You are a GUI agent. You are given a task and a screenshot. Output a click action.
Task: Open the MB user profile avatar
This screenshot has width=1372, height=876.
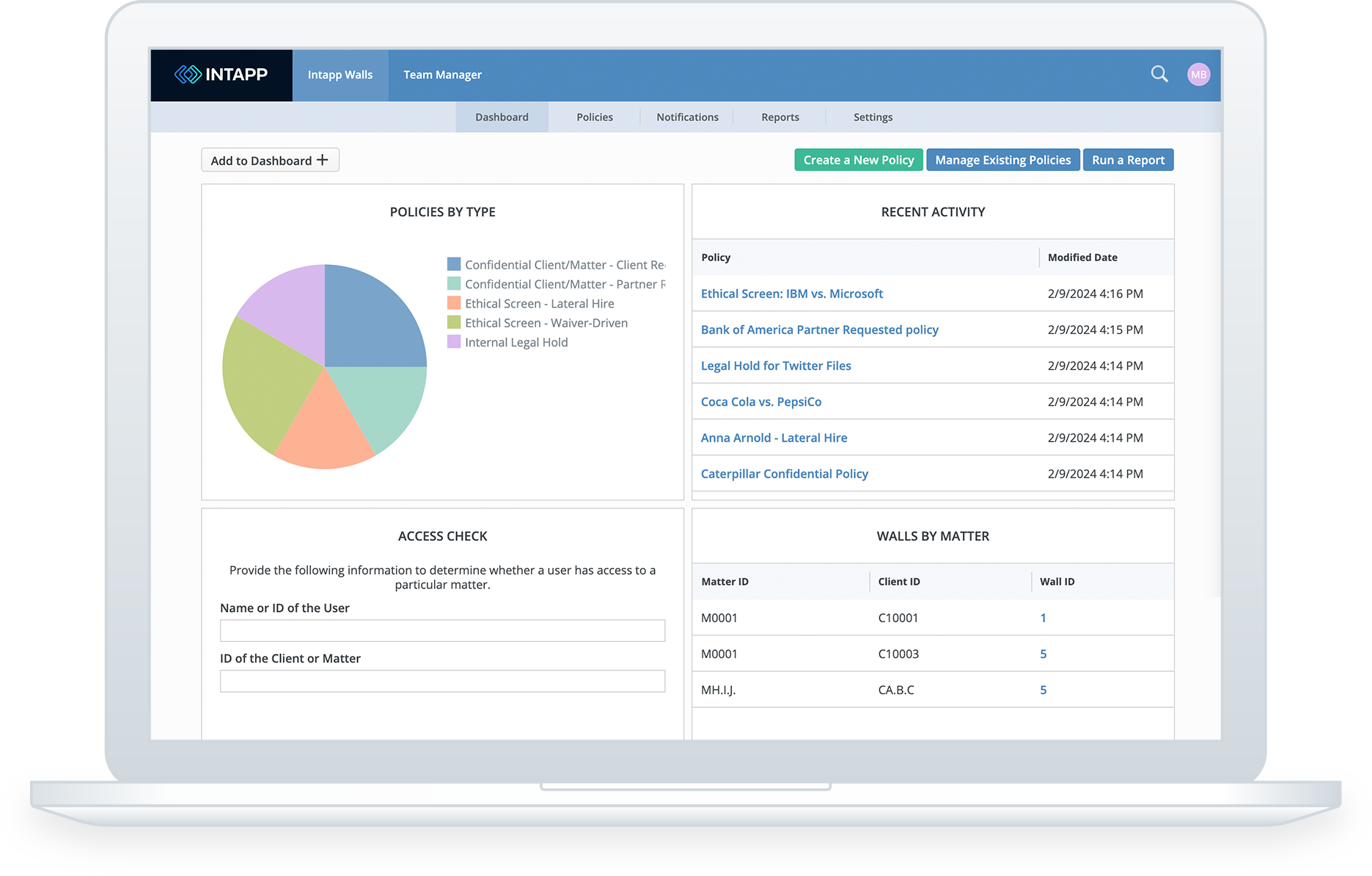pos(1198,74)
